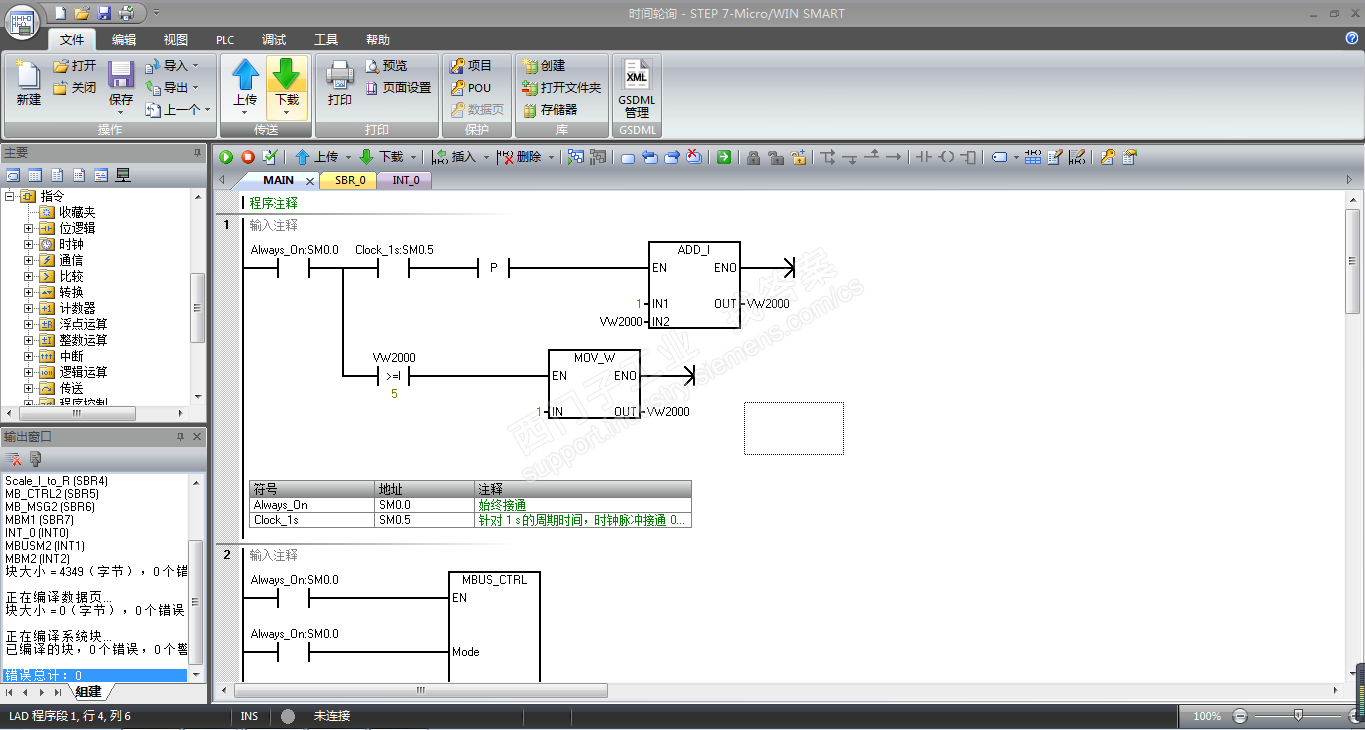Open 导入 import dropdown
Viewport: 1365px width, 730px height.
(x=171, y=66)
